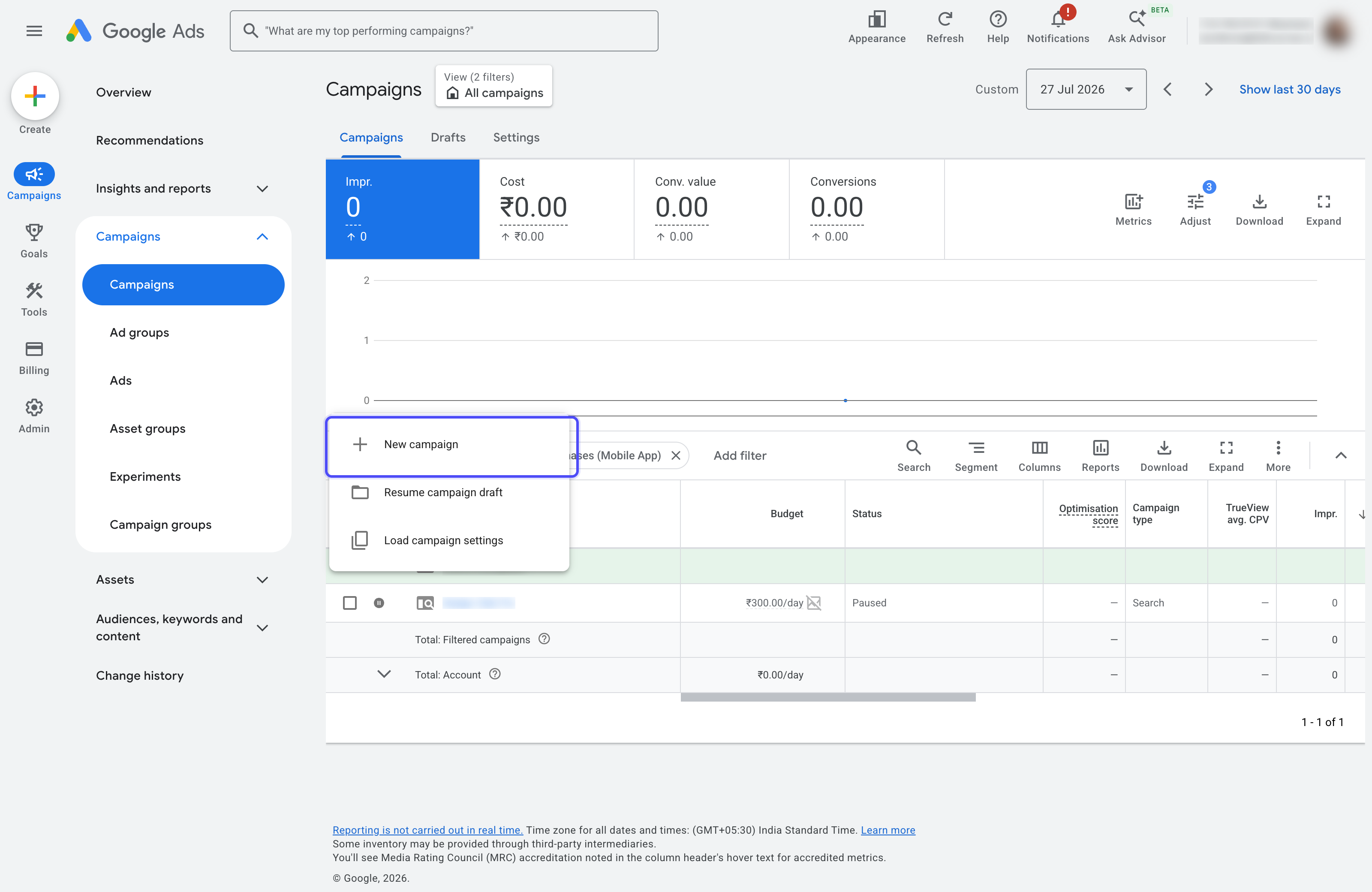
Task: Expand the Total: Account row chevron
Action: point(384,674)
